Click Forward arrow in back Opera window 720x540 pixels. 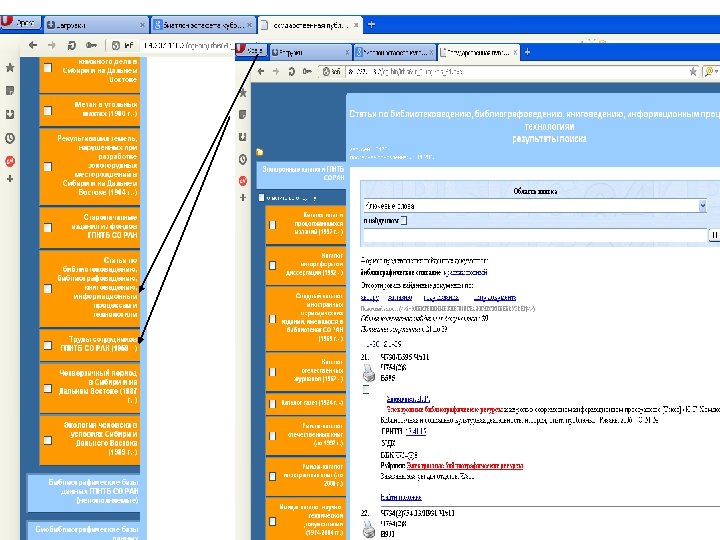tap(52, 45)
